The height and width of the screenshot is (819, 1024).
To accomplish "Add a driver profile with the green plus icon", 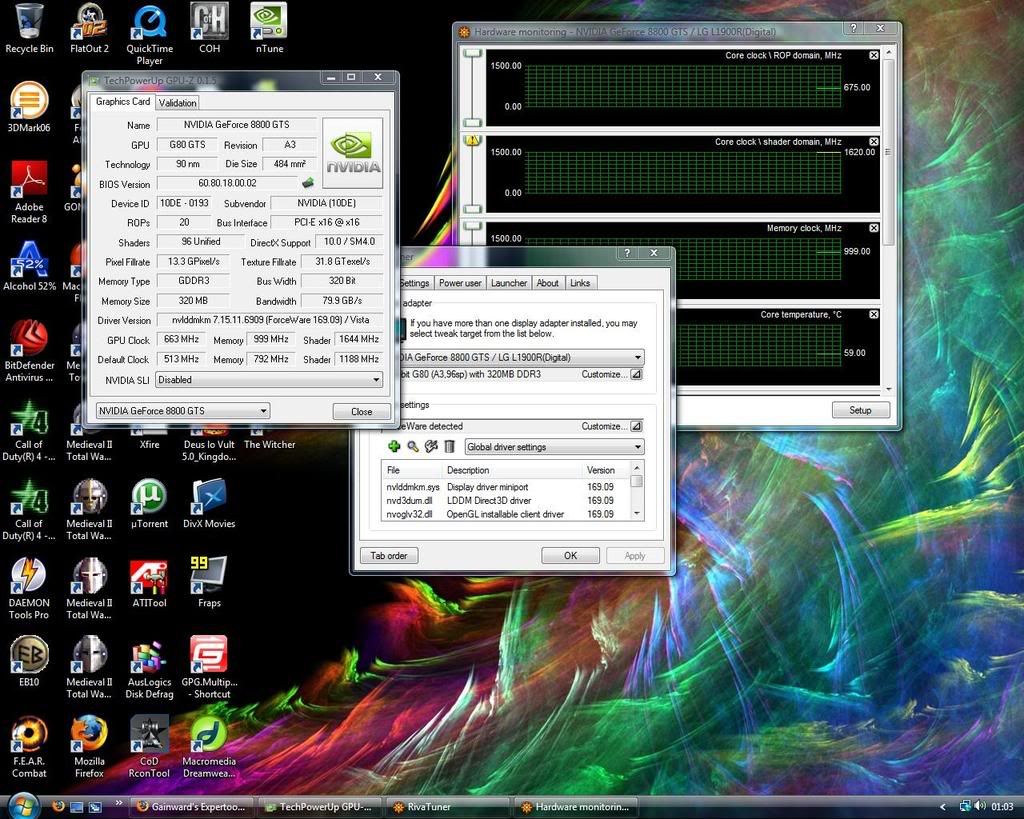I will (x=393, y=446).
